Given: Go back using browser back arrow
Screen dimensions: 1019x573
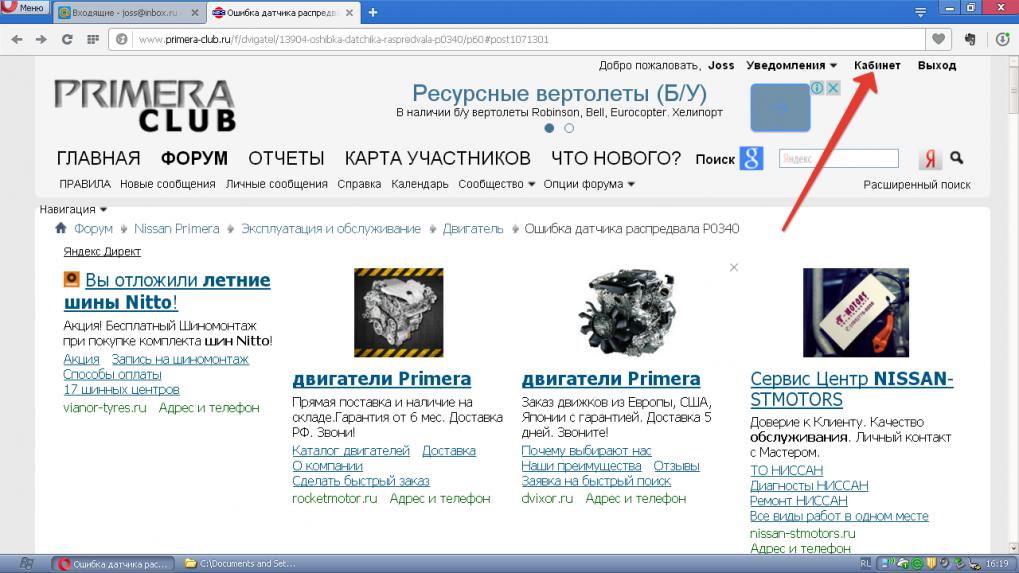Looking at the screenshot, I should click(x=17, y=40).
